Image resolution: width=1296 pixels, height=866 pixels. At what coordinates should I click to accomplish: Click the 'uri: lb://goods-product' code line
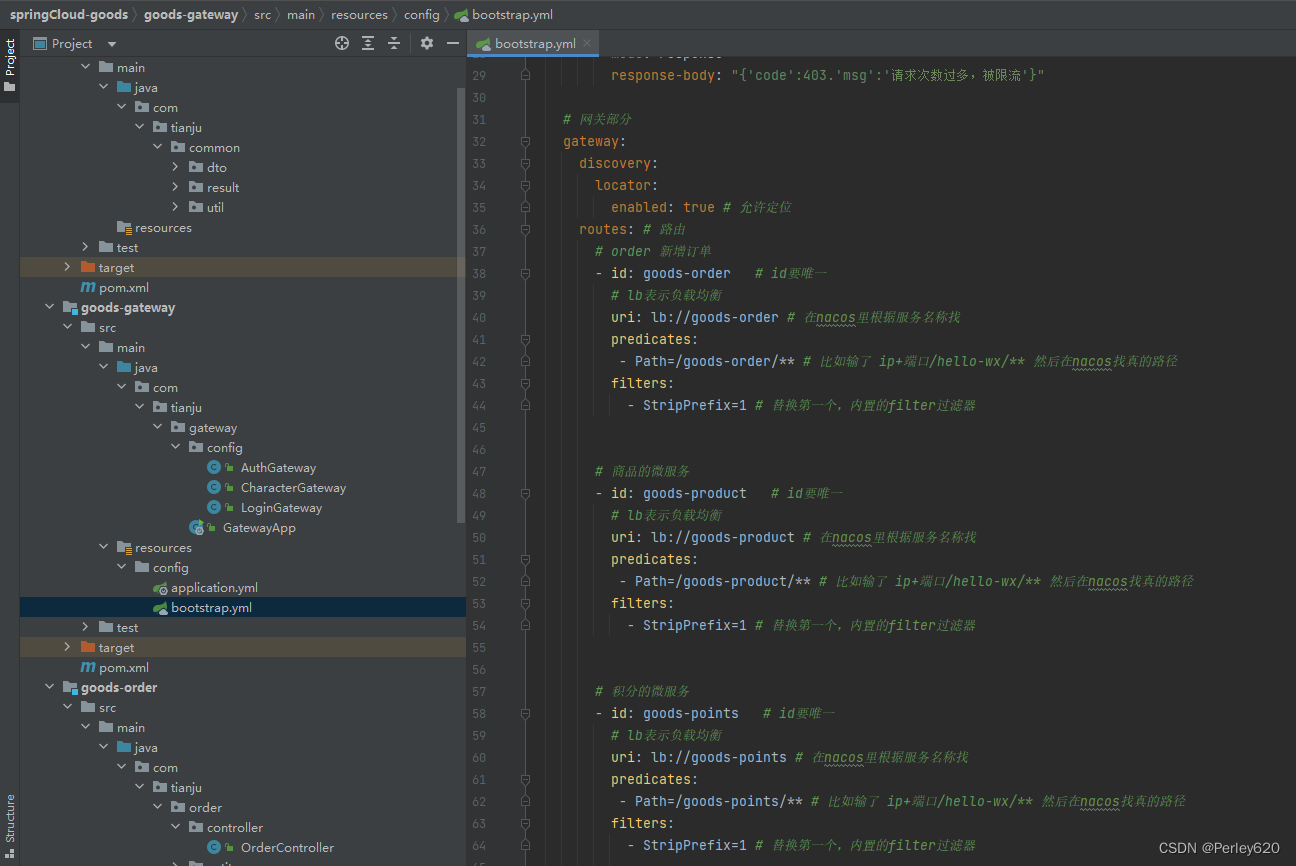[x=703, y=537]
